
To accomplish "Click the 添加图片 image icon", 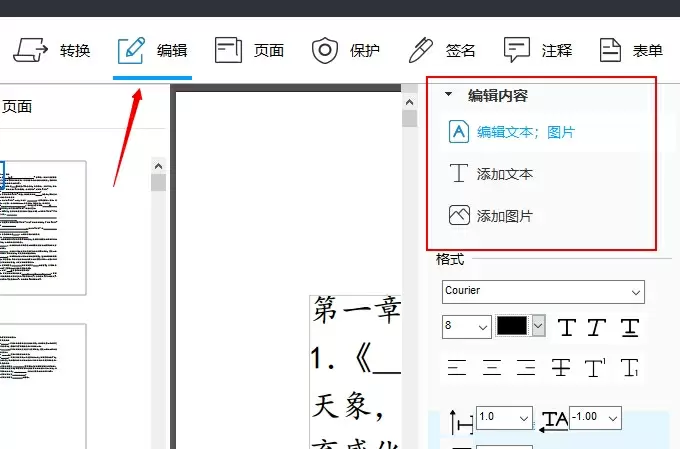I will 459,215.
